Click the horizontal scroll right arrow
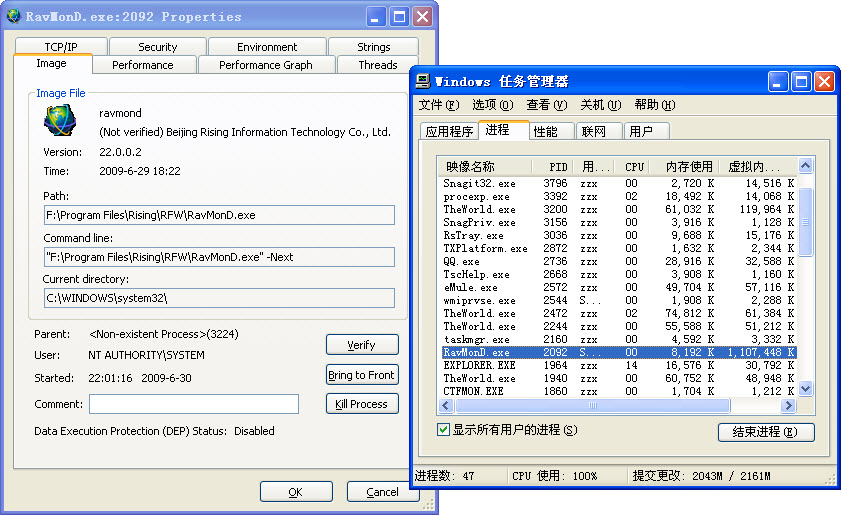841x515 pixels. (x=788, y=406)
